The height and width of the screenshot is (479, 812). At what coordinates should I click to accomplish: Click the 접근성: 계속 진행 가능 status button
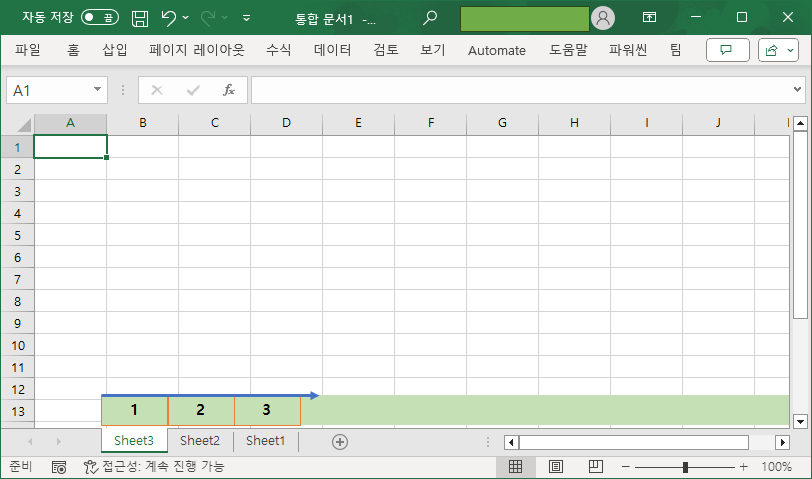pyautogui.click(x=154, y=467)
